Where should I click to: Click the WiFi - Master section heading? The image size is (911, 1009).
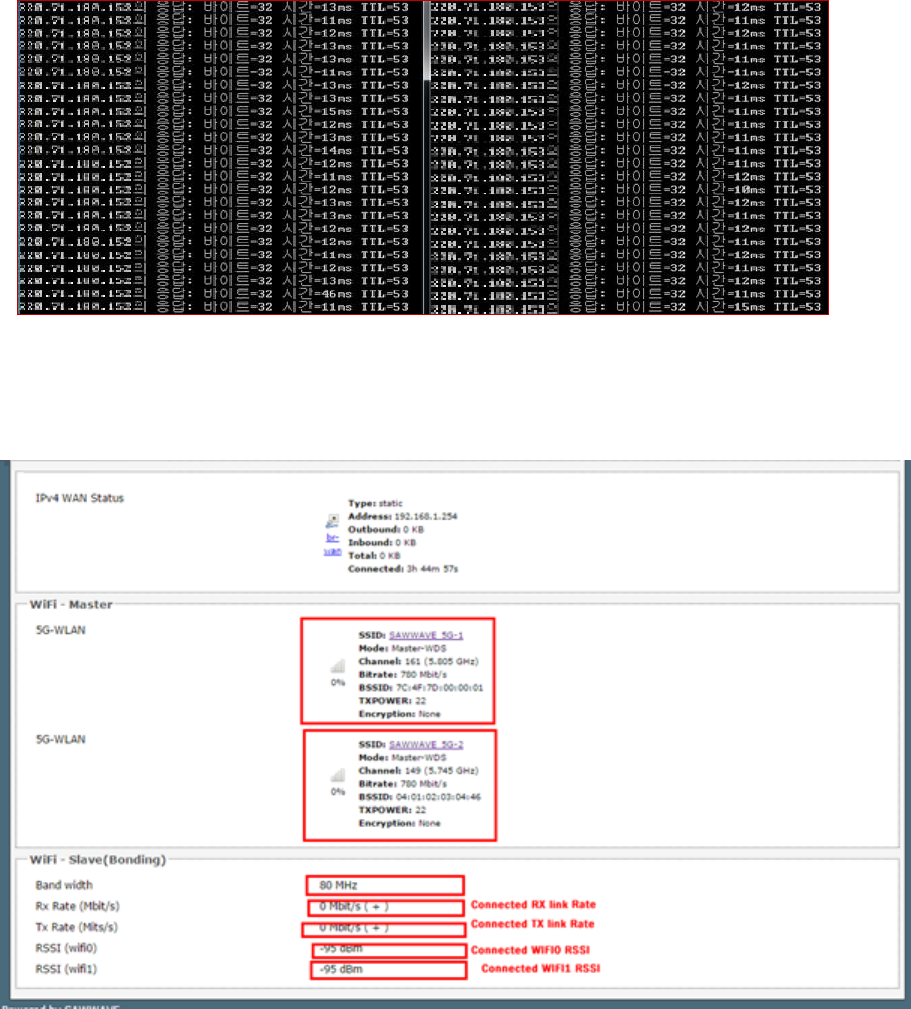(x=71, y=605)
